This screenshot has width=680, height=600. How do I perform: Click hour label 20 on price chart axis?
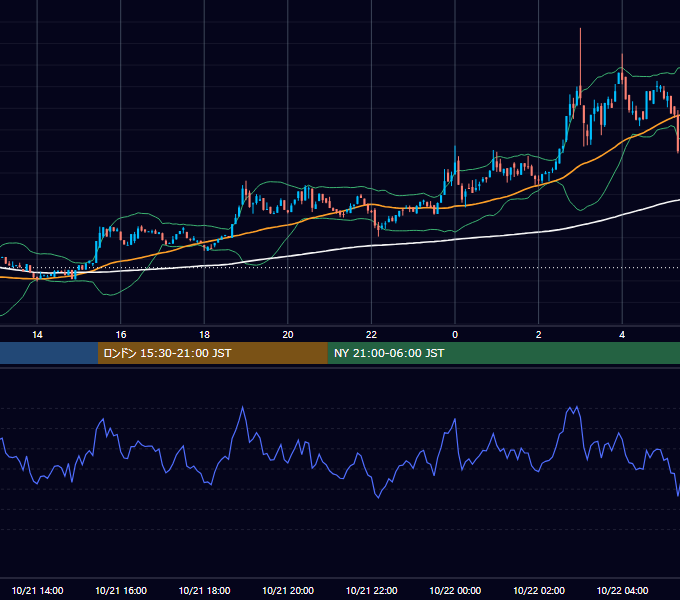tap(288, 335)
